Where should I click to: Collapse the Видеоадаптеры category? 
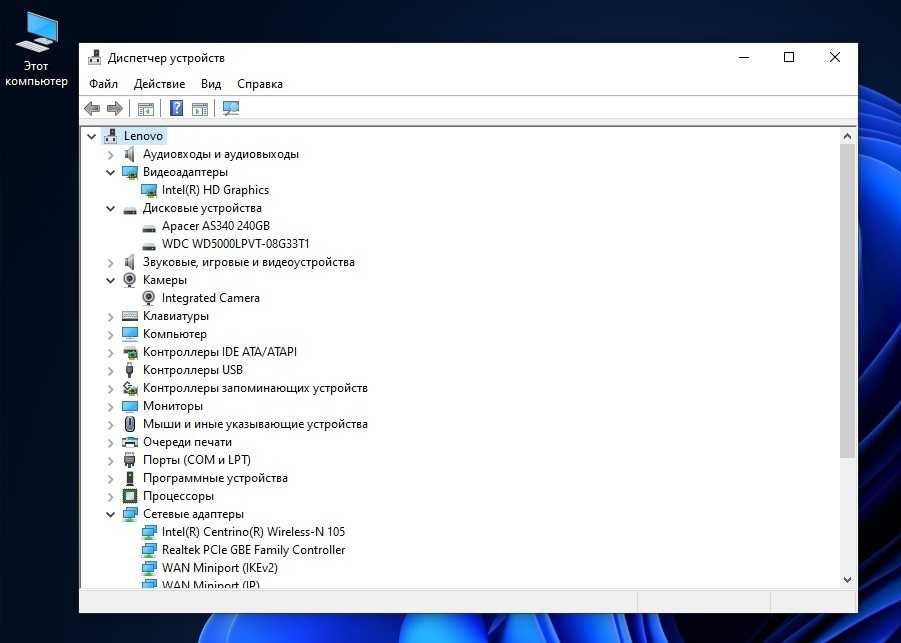pyautogui.click(x=110, y=172)
